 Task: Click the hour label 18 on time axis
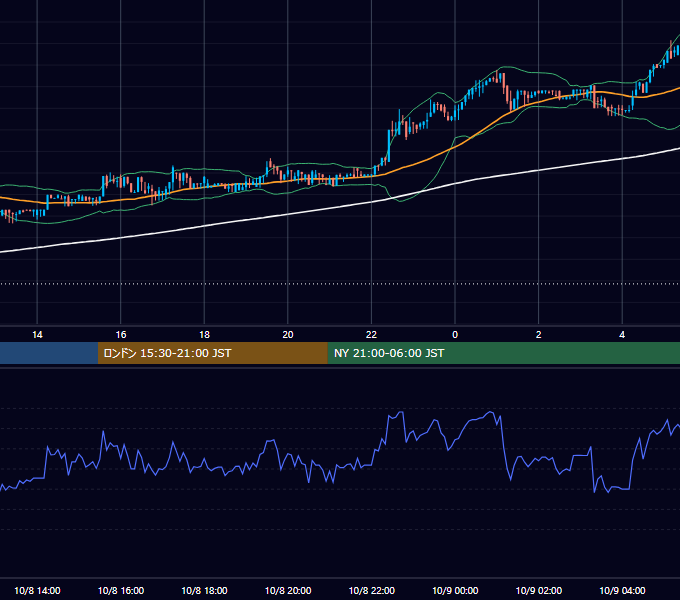204,335
